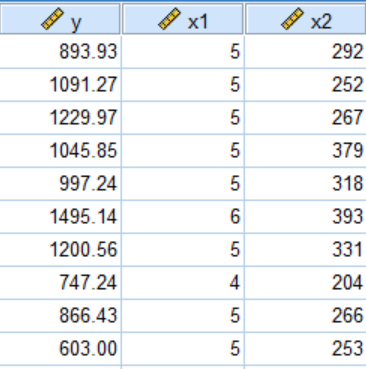
Task: Select the x2 cell with value 379
Action: coord(306,151)
